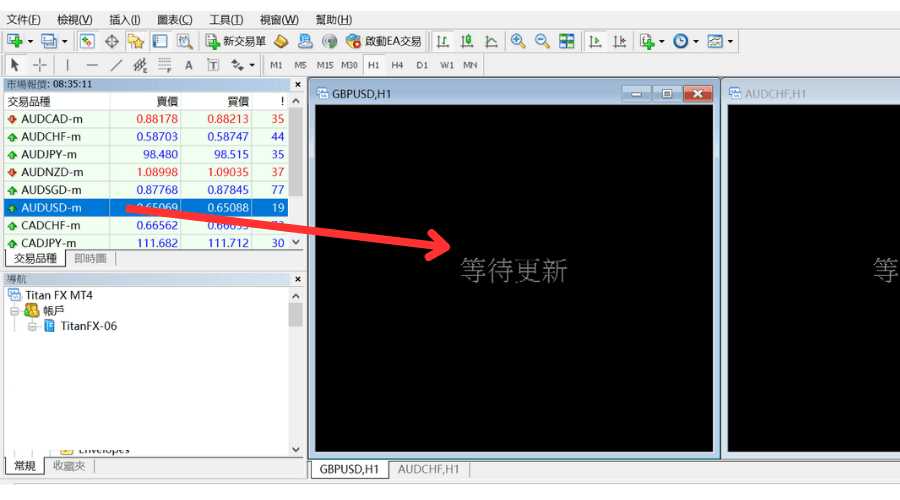
Task: Open the periodicity clock dropdown
Action: (x=697, y=41)
